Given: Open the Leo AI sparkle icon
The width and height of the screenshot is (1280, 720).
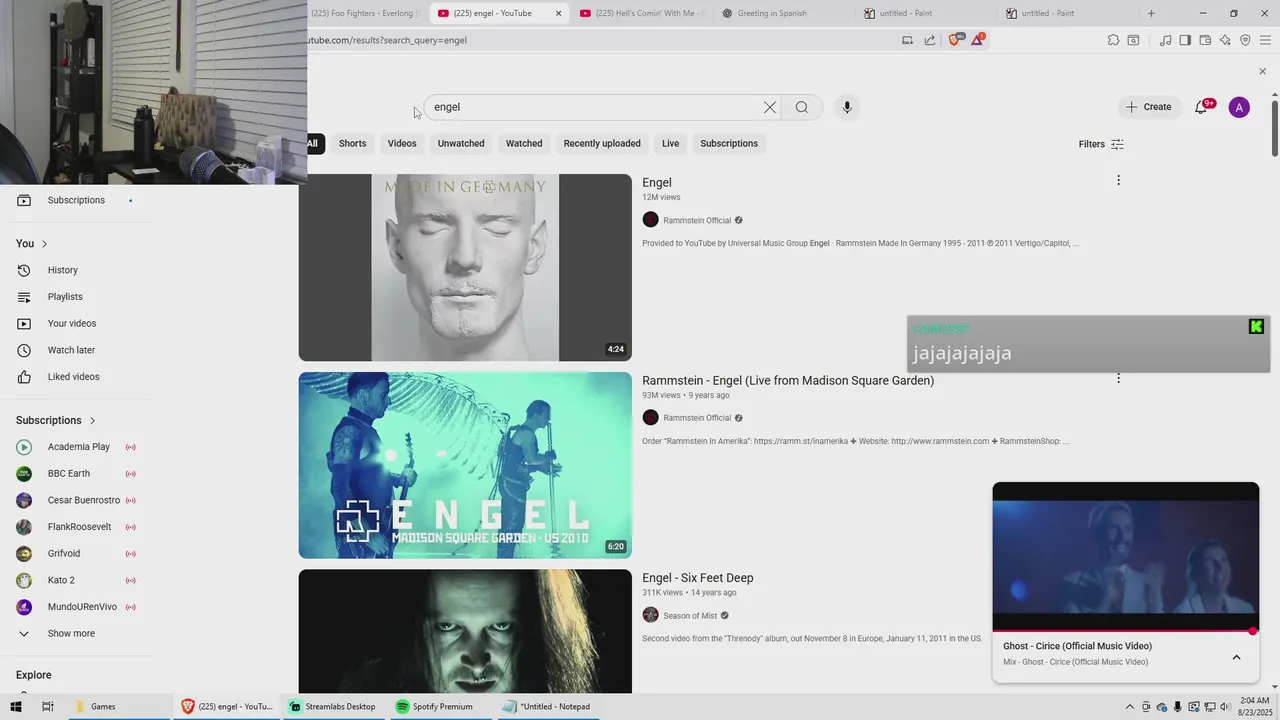Looking at the screenshot, I should (1225, 40).
